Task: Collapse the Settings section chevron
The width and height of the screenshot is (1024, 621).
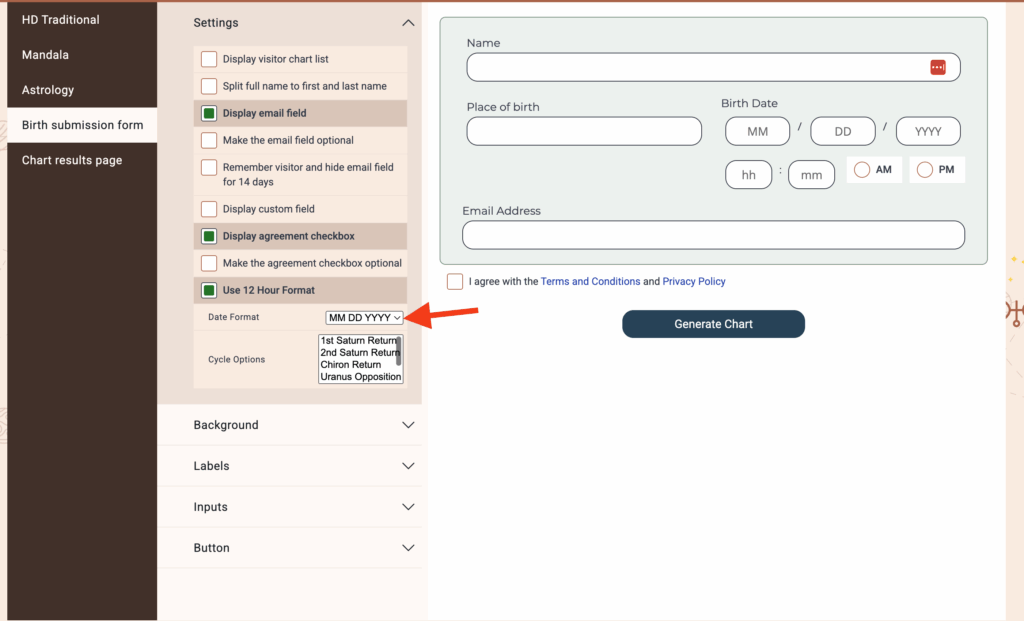Action: 407,23
